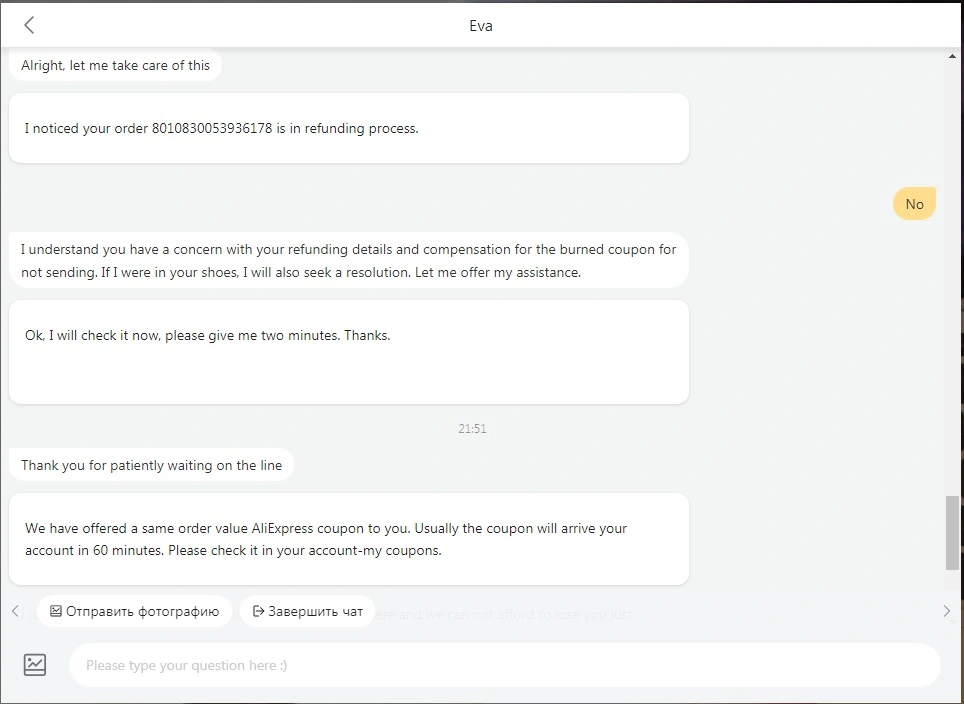Image resolution: width=964 pixels, height=704 pixels.
Task: Click the order 8010830053936178 refund message
Action: pyautogui.click(x=349, y=128)
